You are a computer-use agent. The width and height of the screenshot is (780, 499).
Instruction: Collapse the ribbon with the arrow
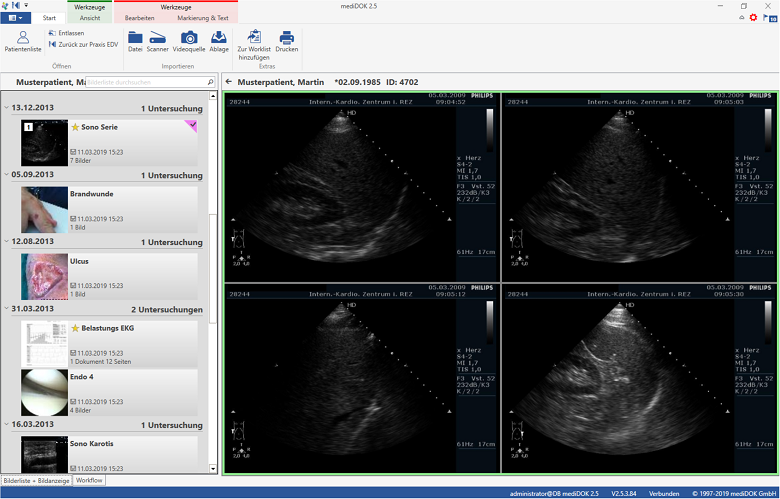pyautogui.click(x=741, y=18)
